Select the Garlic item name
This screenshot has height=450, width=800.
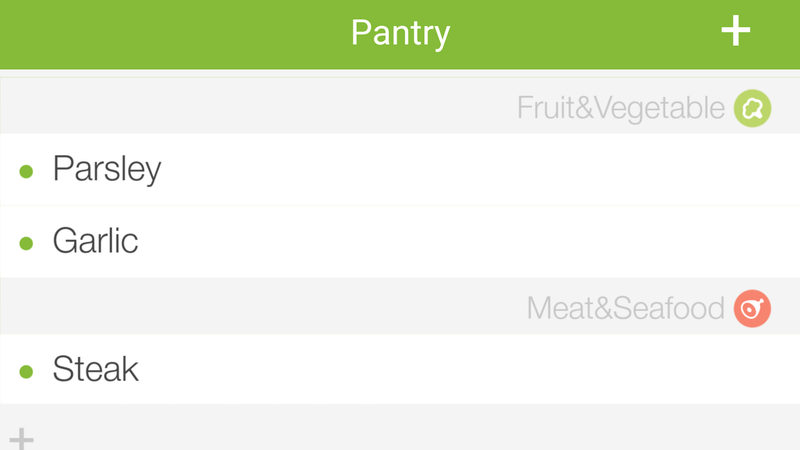[x=95, y=241]
